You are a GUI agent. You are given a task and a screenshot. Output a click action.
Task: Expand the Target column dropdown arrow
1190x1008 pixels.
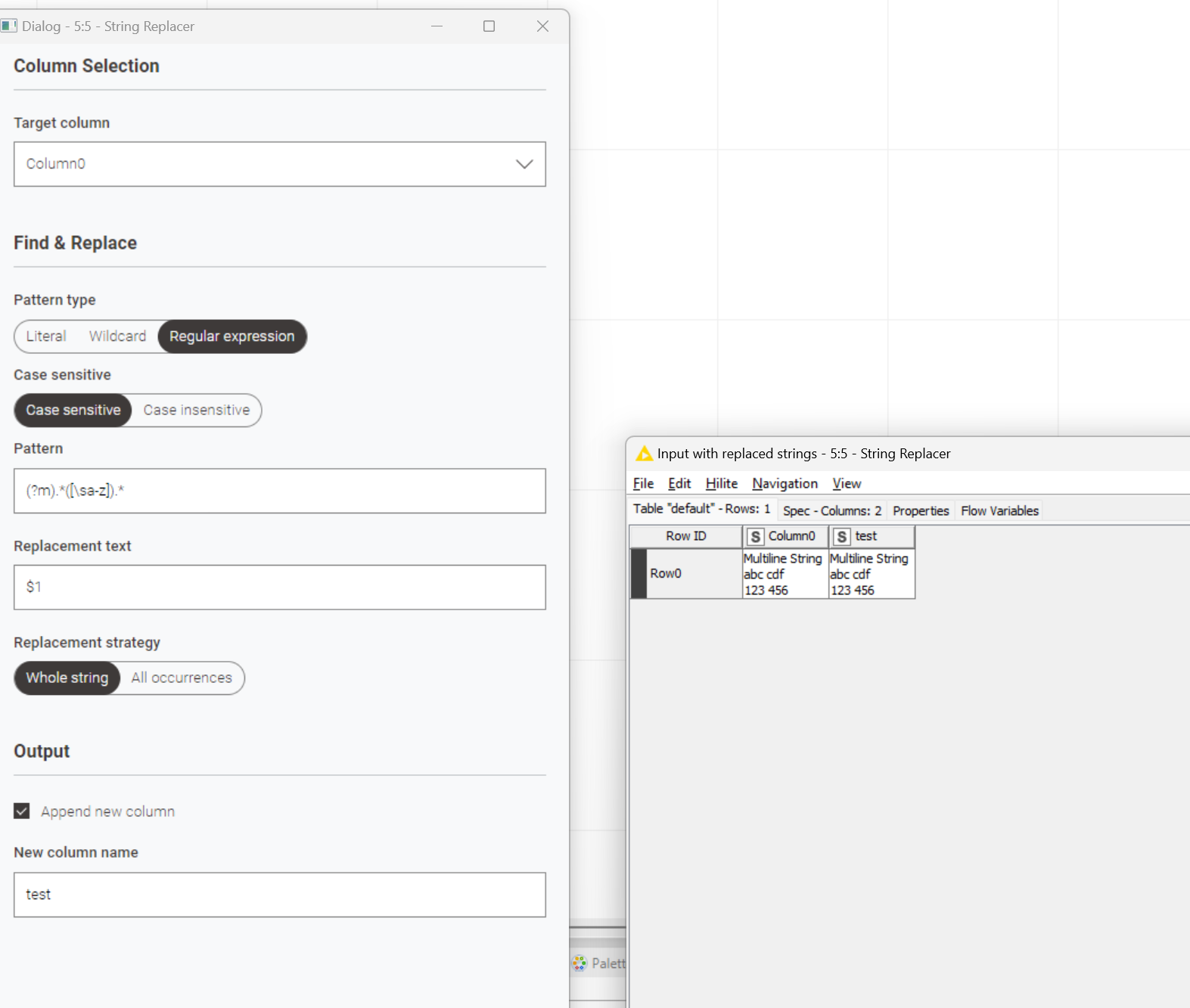(524, 164)
